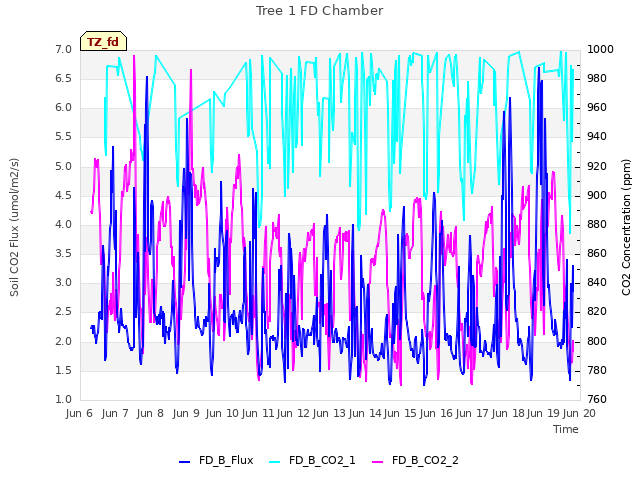The image size is (640, 480).
Task: Click the Jun 17 x-axis tick label
Action: pyautogui.click(x=472, y=413)
